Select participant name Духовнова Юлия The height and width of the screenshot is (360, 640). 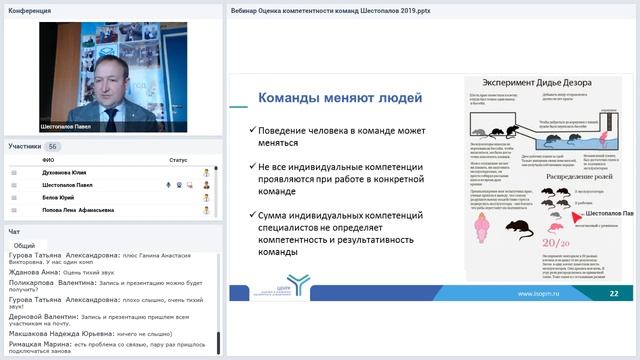click(x=64, y=173)
